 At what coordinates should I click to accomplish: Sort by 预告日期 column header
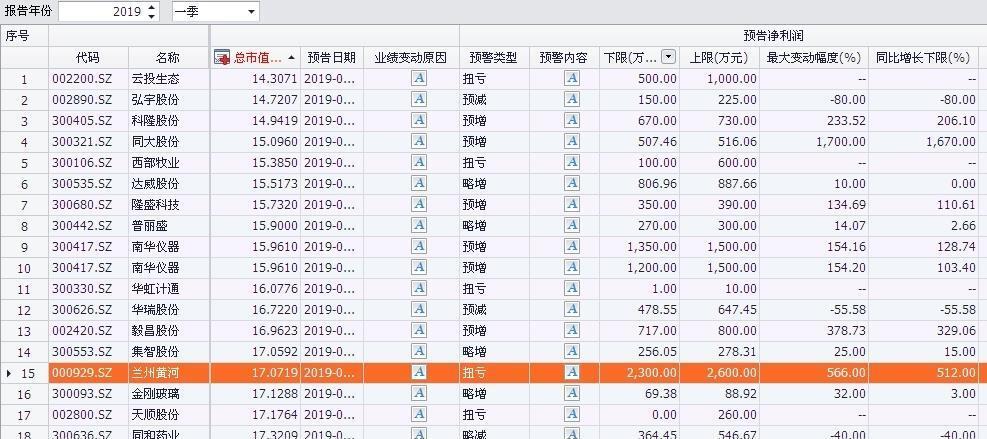[332, 58]
